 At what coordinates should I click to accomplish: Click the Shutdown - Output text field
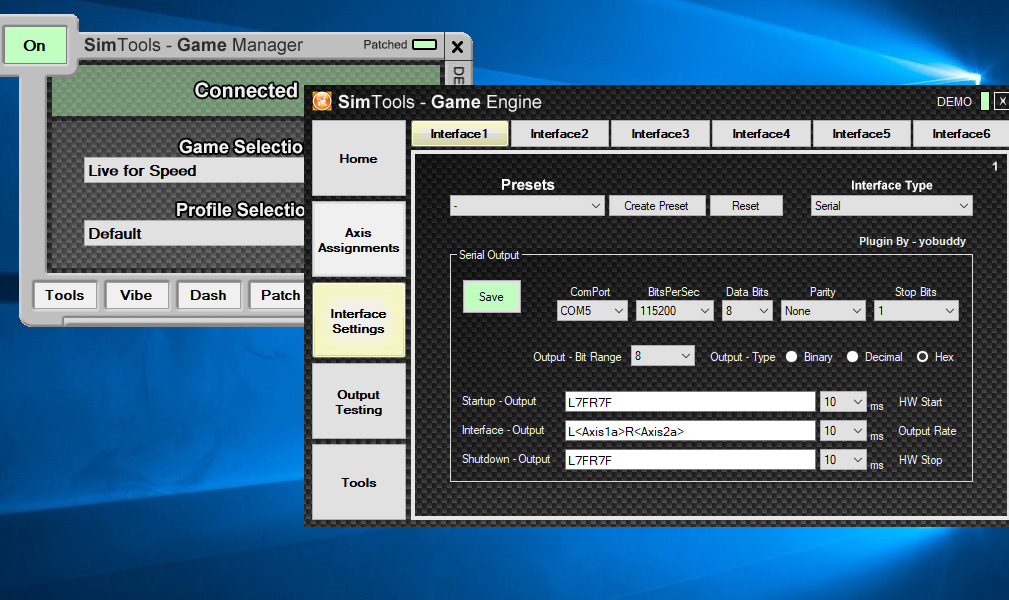coord(690,460)
